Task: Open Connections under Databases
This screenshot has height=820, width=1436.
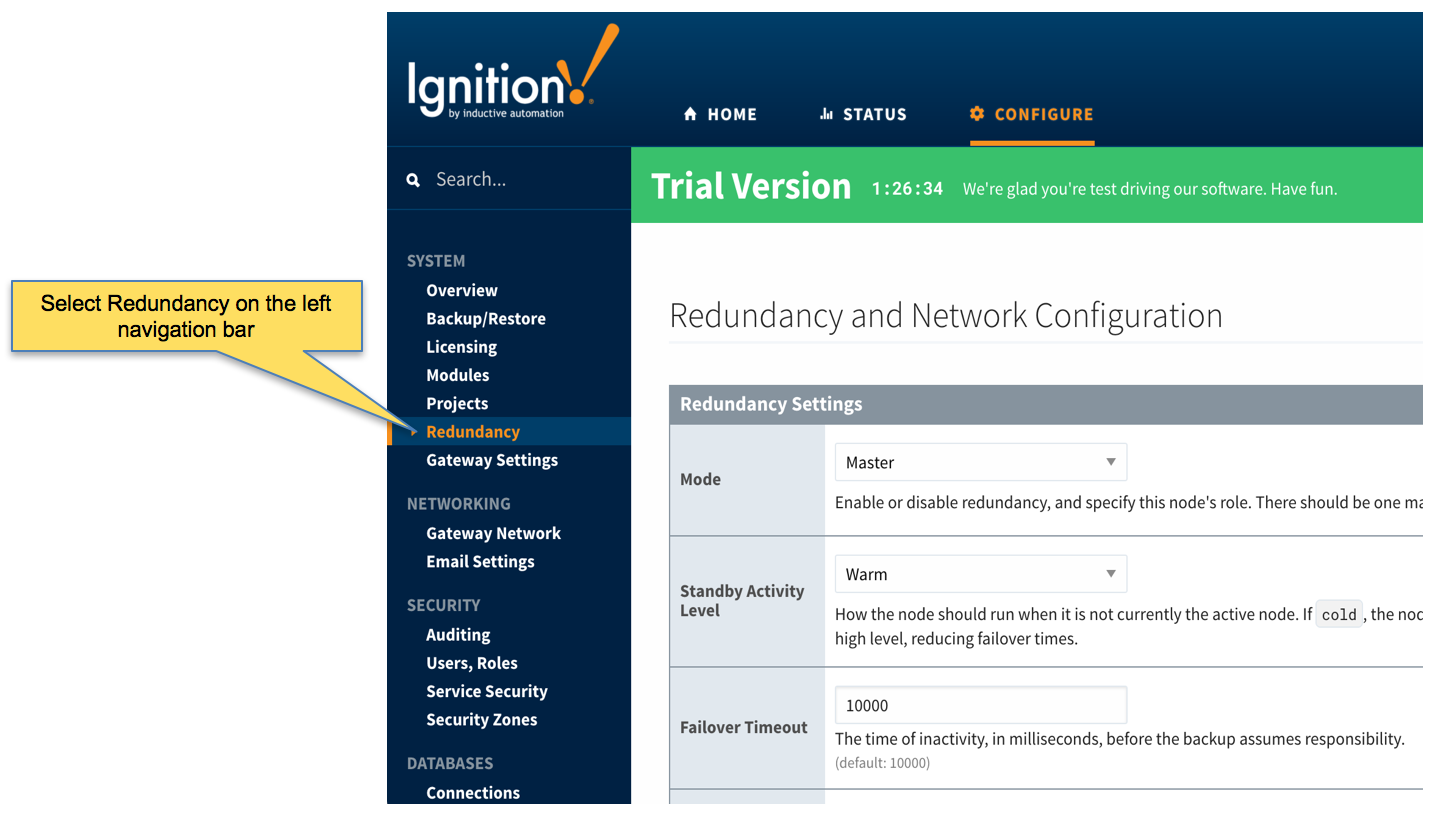Action: click(473, 792)
